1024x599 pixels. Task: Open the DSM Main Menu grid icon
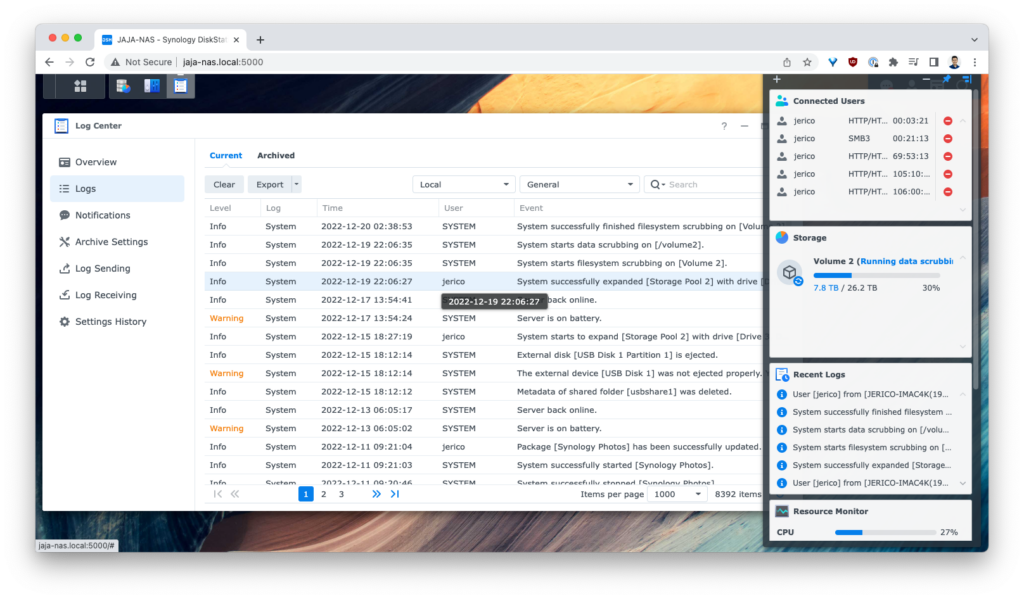(80, 86)
